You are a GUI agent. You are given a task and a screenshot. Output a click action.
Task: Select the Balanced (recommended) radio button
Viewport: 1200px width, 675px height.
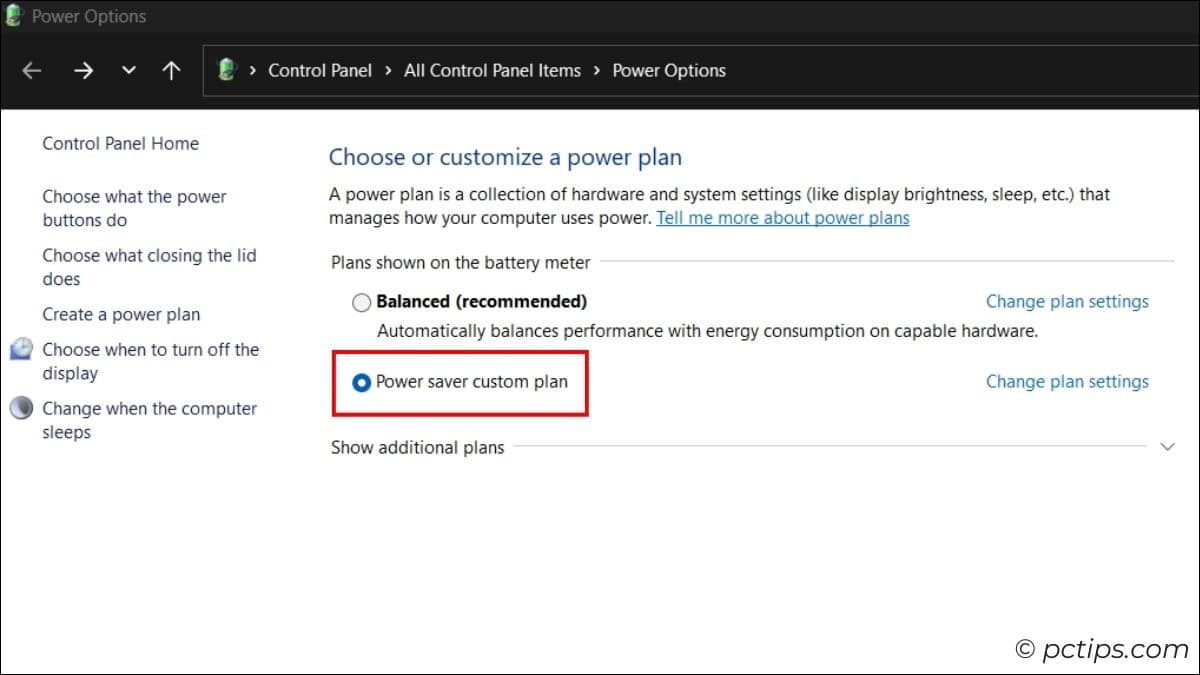(361, 302)
